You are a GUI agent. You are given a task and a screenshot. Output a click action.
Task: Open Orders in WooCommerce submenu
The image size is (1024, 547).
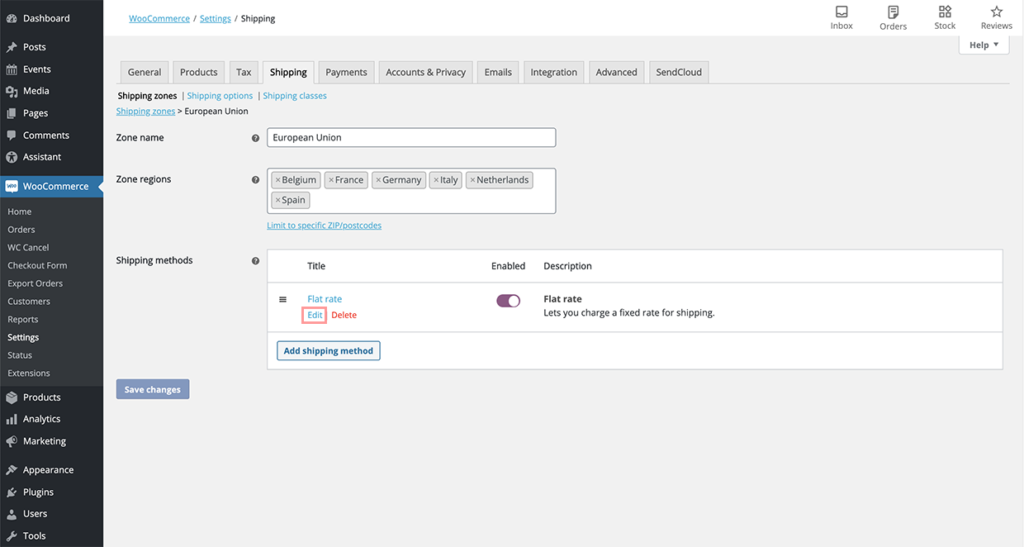click(x=21, y=230)
